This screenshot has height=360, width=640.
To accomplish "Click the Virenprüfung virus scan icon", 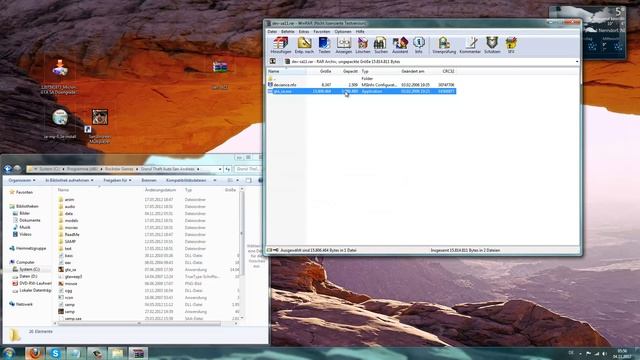I will (444, 45).
